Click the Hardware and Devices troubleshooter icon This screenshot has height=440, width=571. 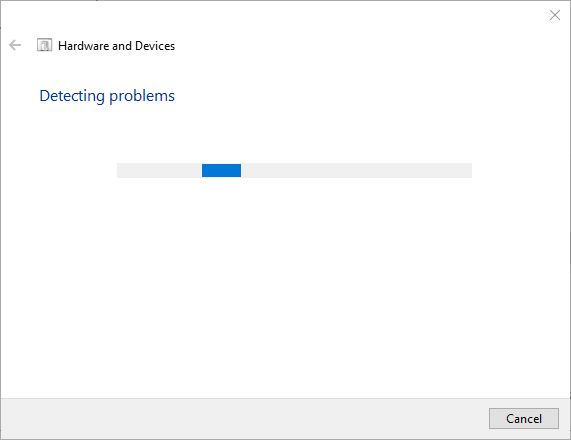pyautogui.click(x=44, y=45)
